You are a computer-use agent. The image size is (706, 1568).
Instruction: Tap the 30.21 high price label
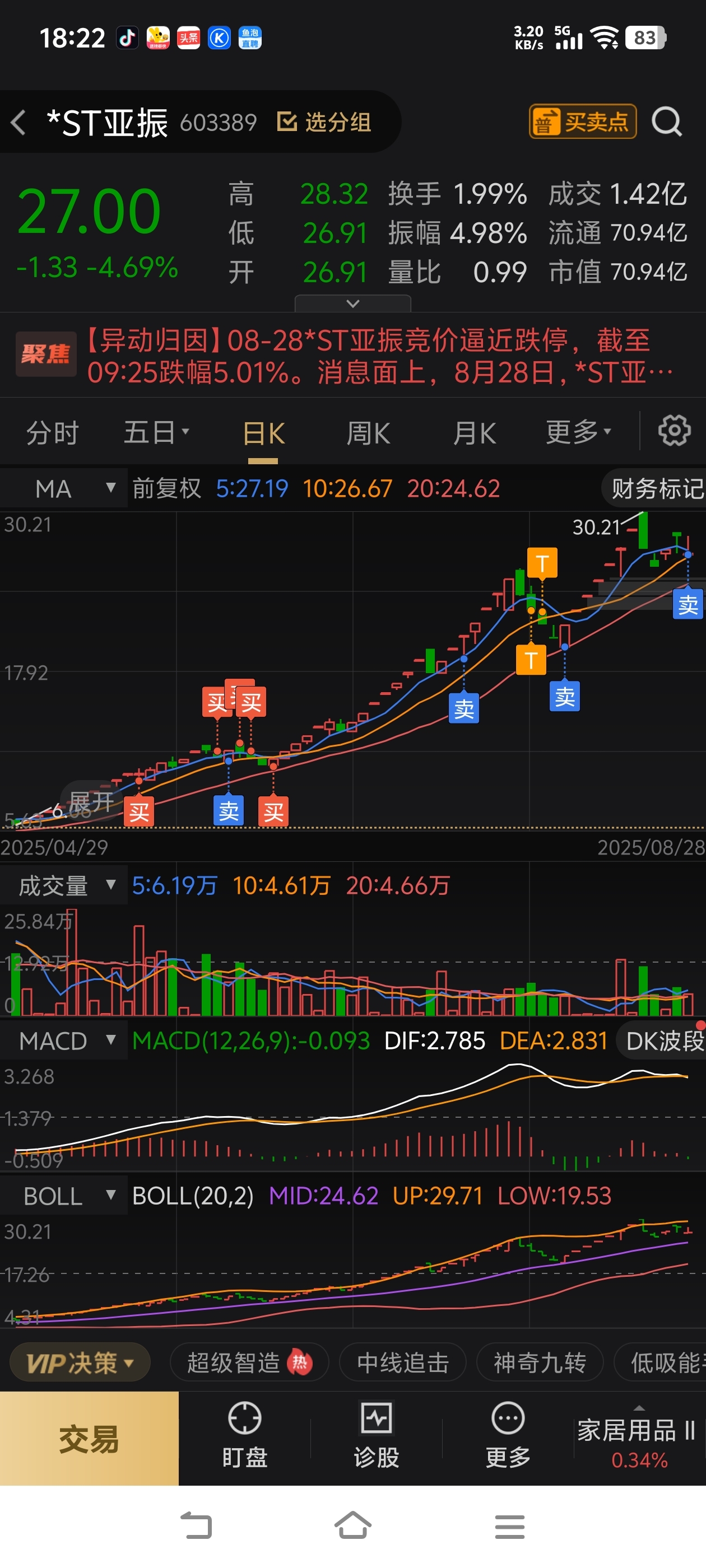(x=595, y=527)
